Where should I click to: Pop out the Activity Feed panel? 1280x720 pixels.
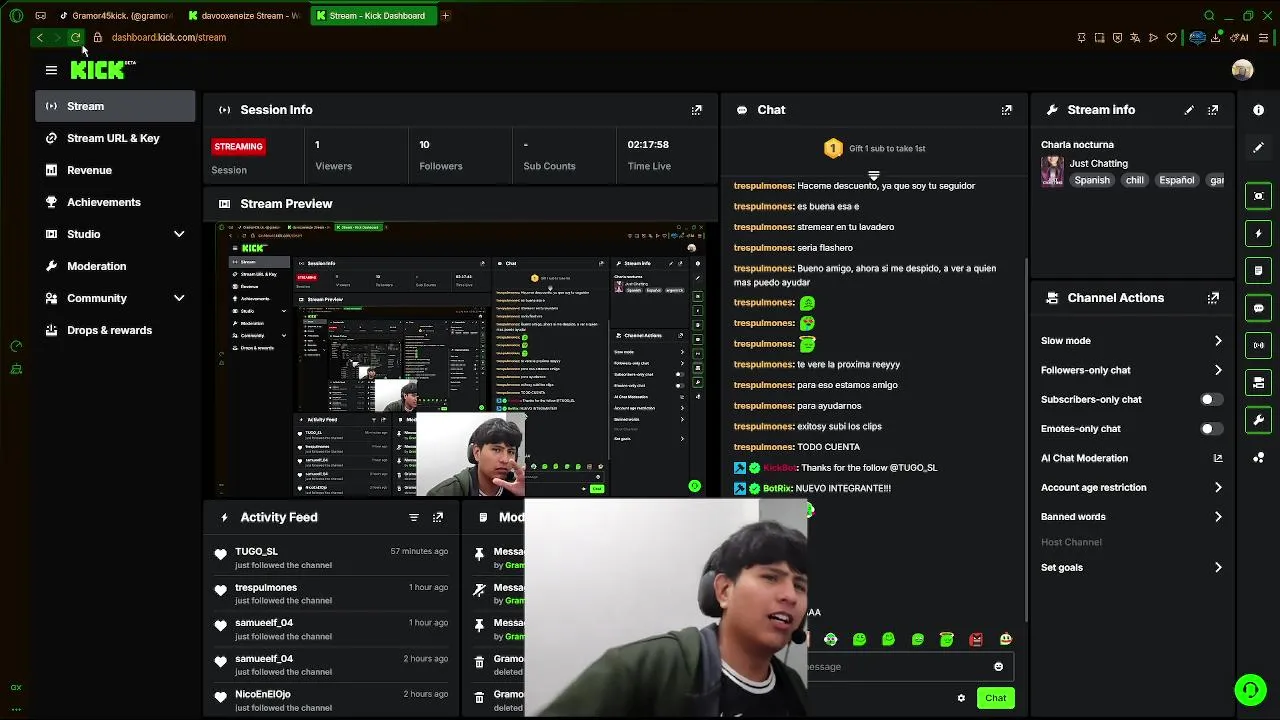point(438,518)
